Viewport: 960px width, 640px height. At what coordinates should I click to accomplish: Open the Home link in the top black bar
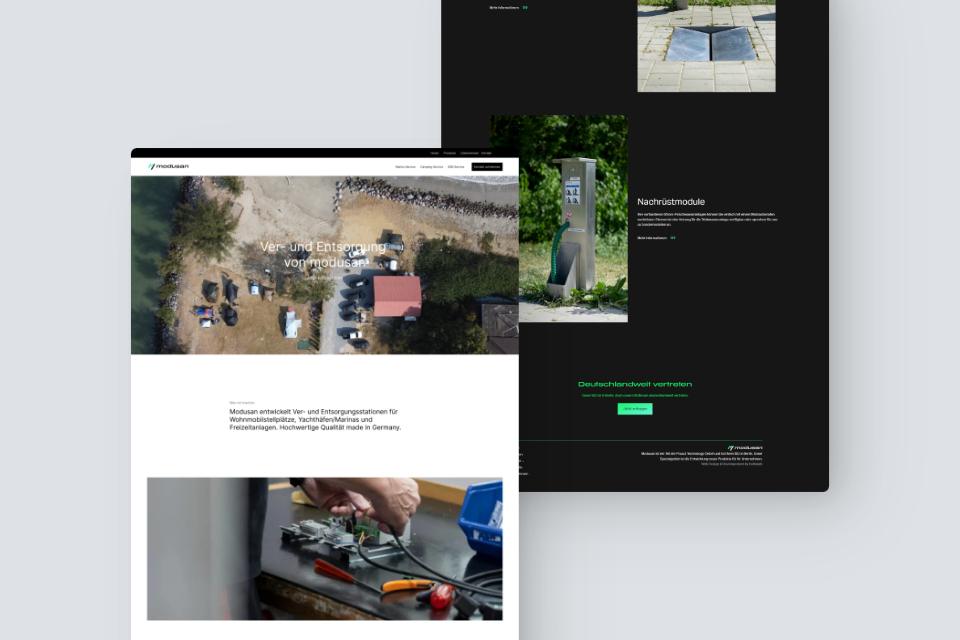pyautogui.click(x=435, y=153)
